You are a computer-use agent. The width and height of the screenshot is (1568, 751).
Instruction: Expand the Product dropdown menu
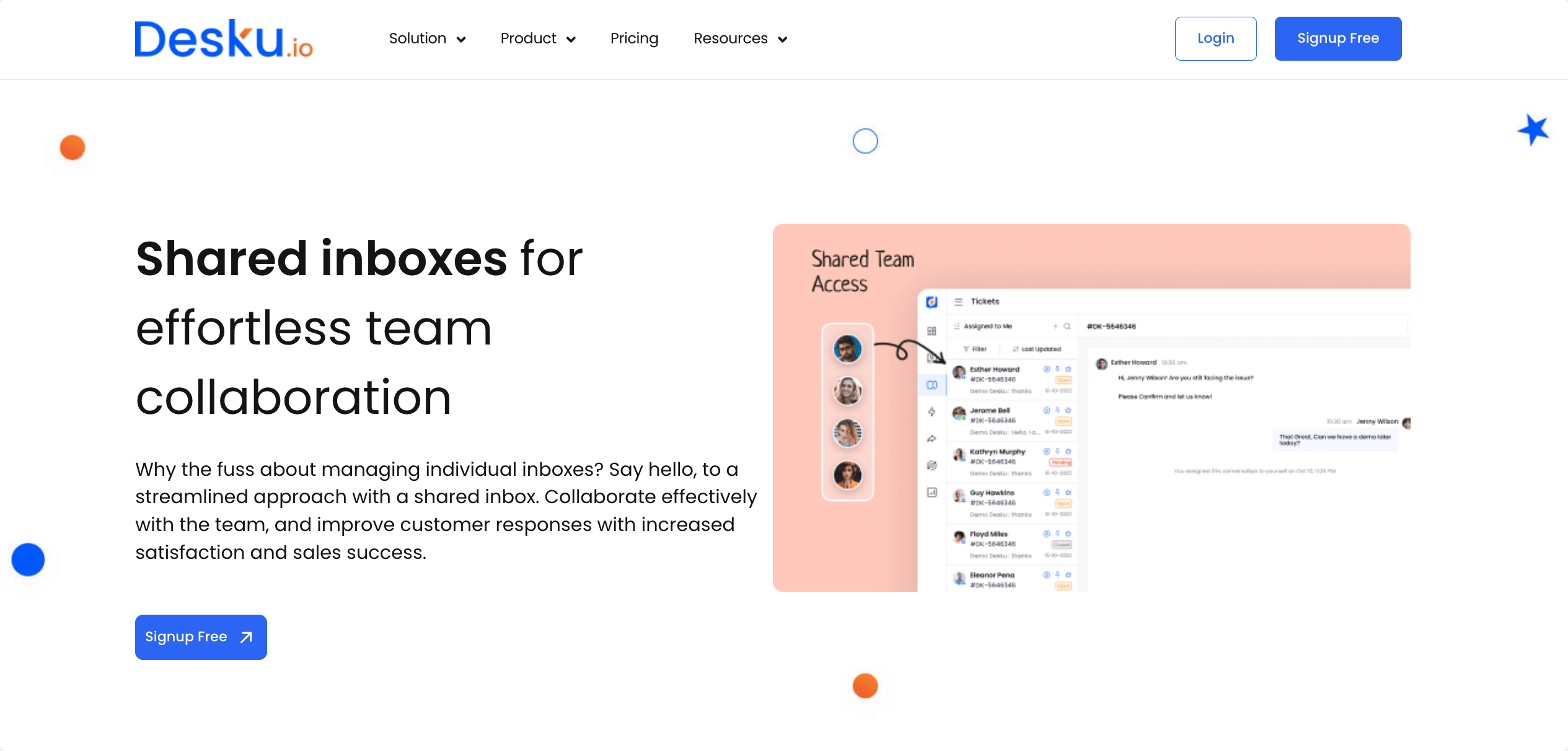538,38
